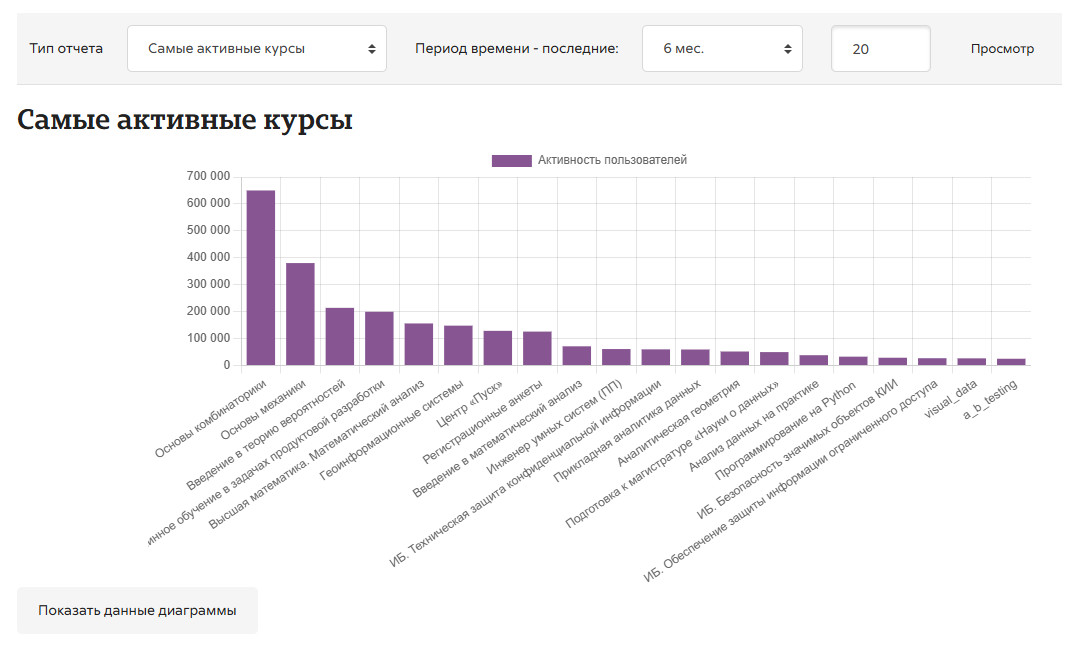Click the Регистрационные анкеты bar
1072x648 pixels.
537,348
